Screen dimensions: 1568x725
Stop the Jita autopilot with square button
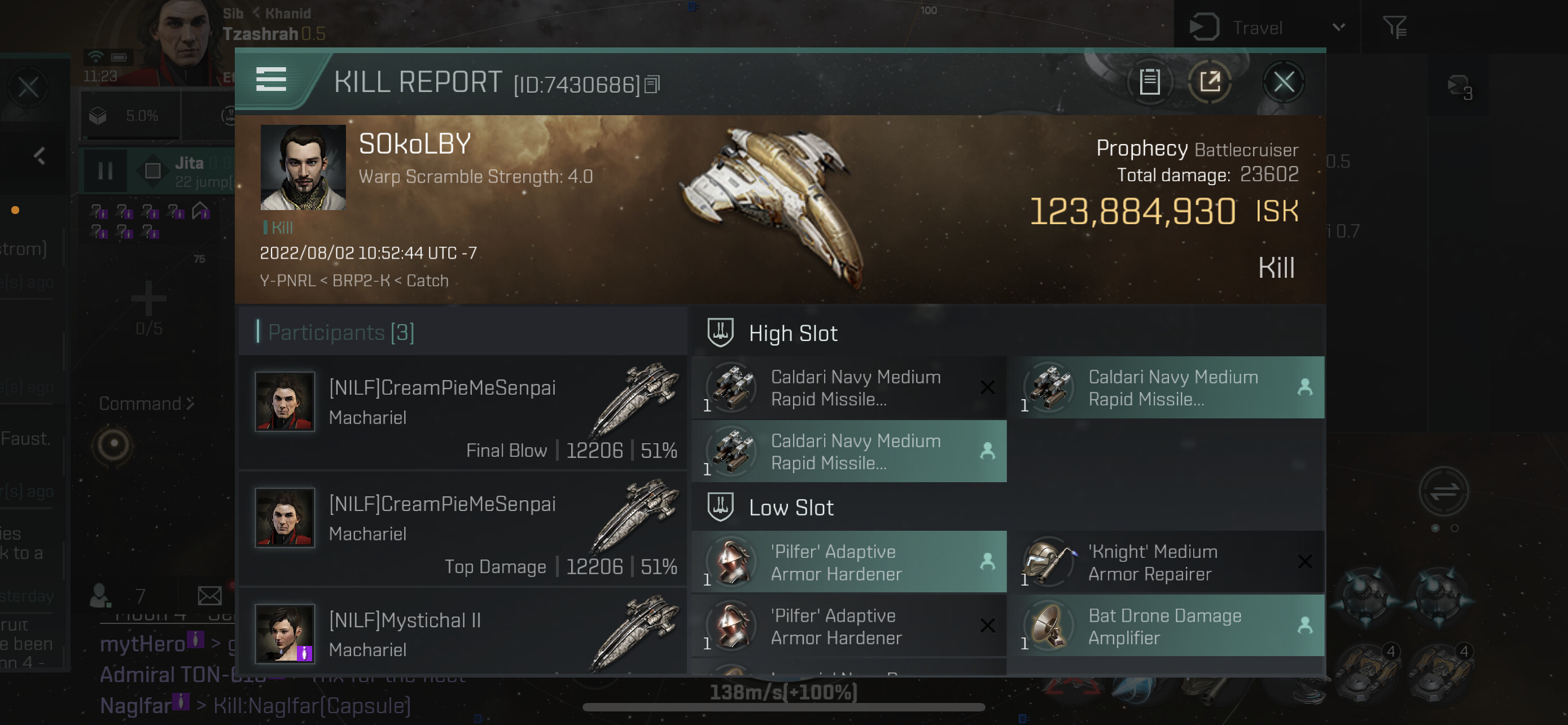click(x=152, y=171)
